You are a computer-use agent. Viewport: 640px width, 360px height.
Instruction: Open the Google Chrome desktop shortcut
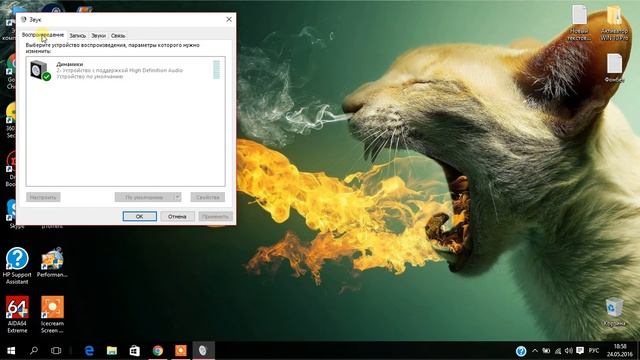10,71
